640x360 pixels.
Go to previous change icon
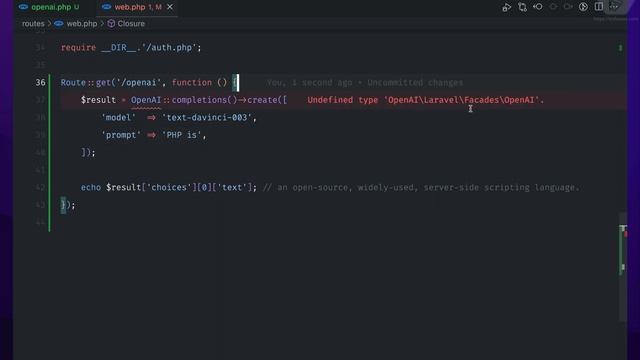pyautogui.click(x=538, y=7)
